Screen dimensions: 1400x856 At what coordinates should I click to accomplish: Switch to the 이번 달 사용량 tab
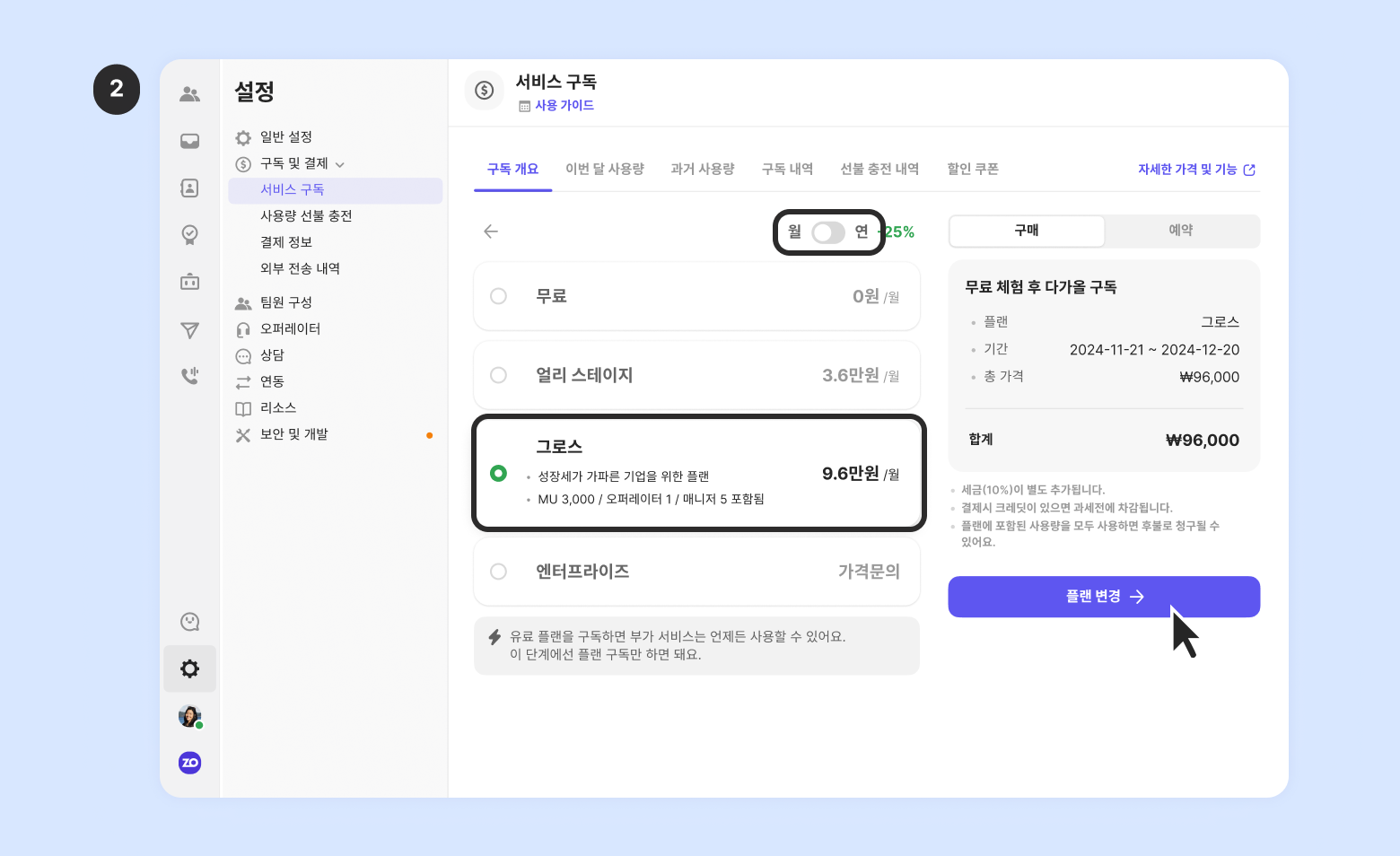(604, 169)
